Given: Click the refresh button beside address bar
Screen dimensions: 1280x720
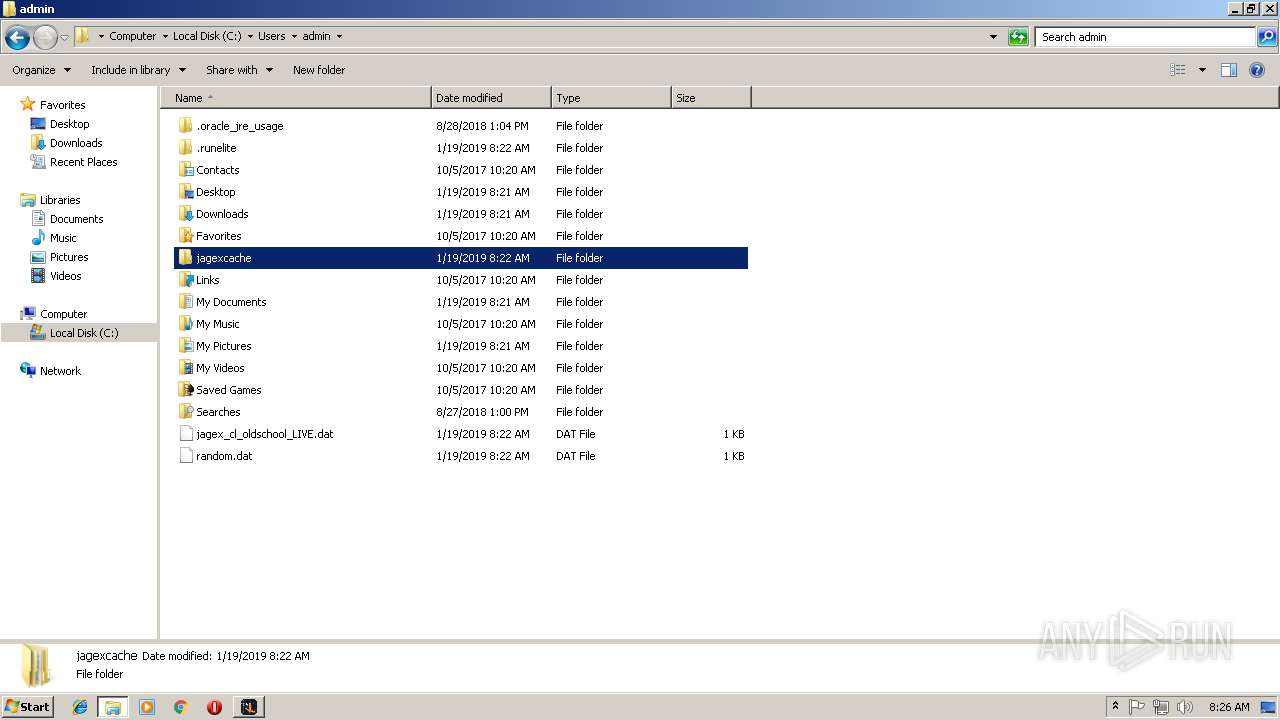Looking at the screenshot, I should click(1018, 37).
